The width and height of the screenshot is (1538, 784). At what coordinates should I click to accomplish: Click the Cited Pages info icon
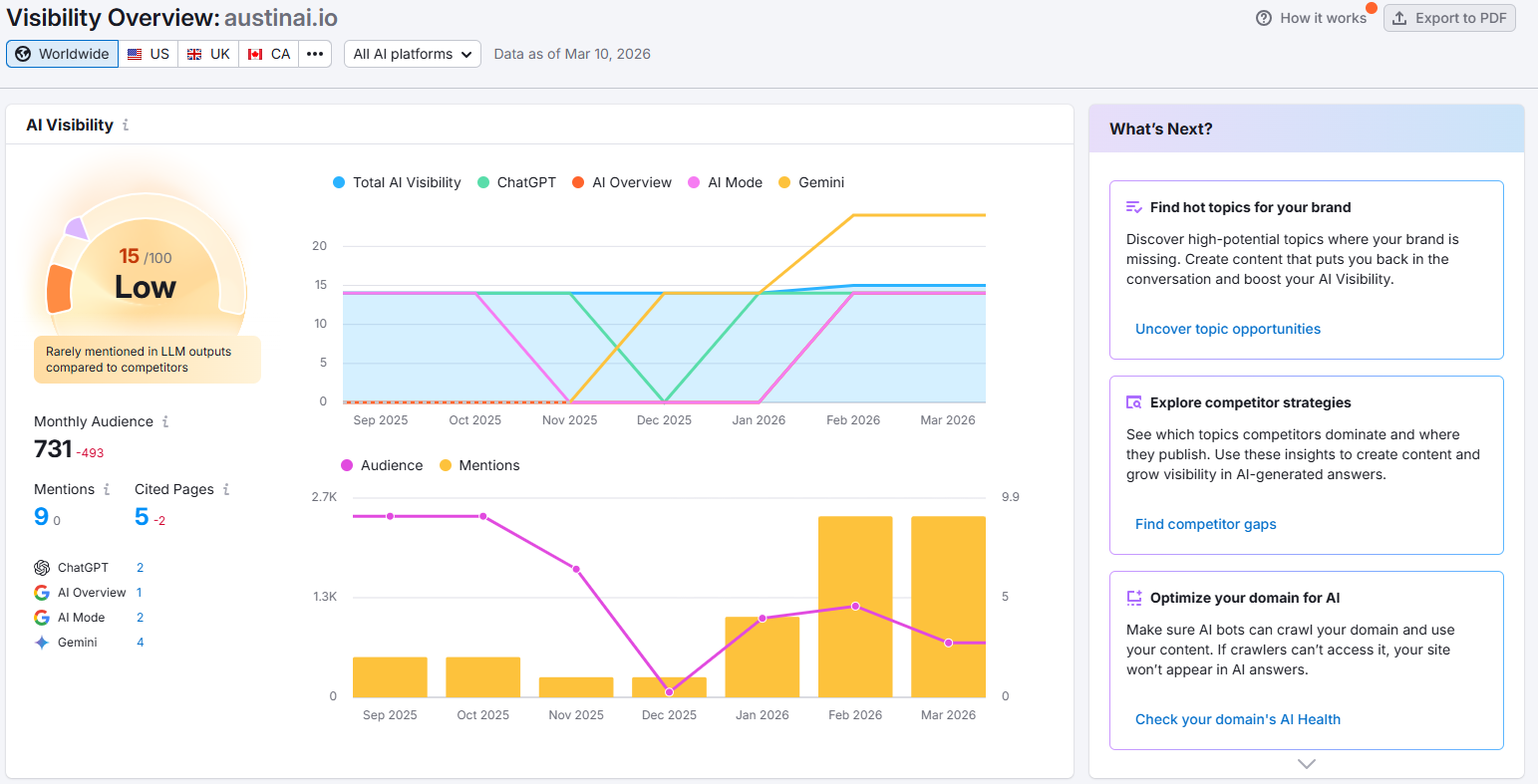[226, 490]
